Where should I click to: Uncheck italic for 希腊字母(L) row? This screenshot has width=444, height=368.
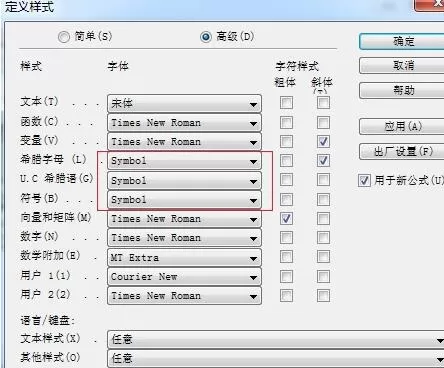coord(323,160)
